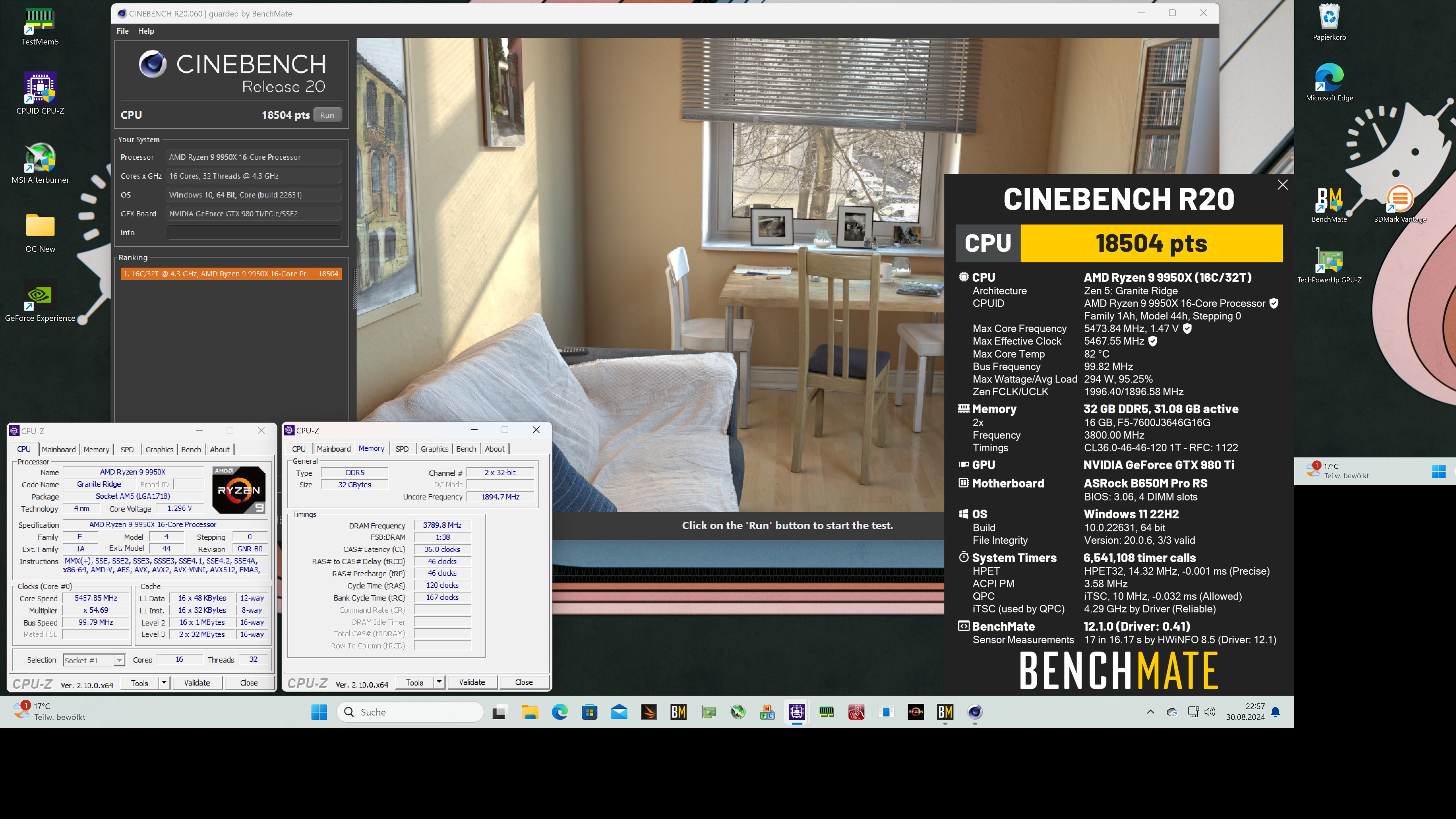Click the Windows Start button on taskbar

(320, 711)
